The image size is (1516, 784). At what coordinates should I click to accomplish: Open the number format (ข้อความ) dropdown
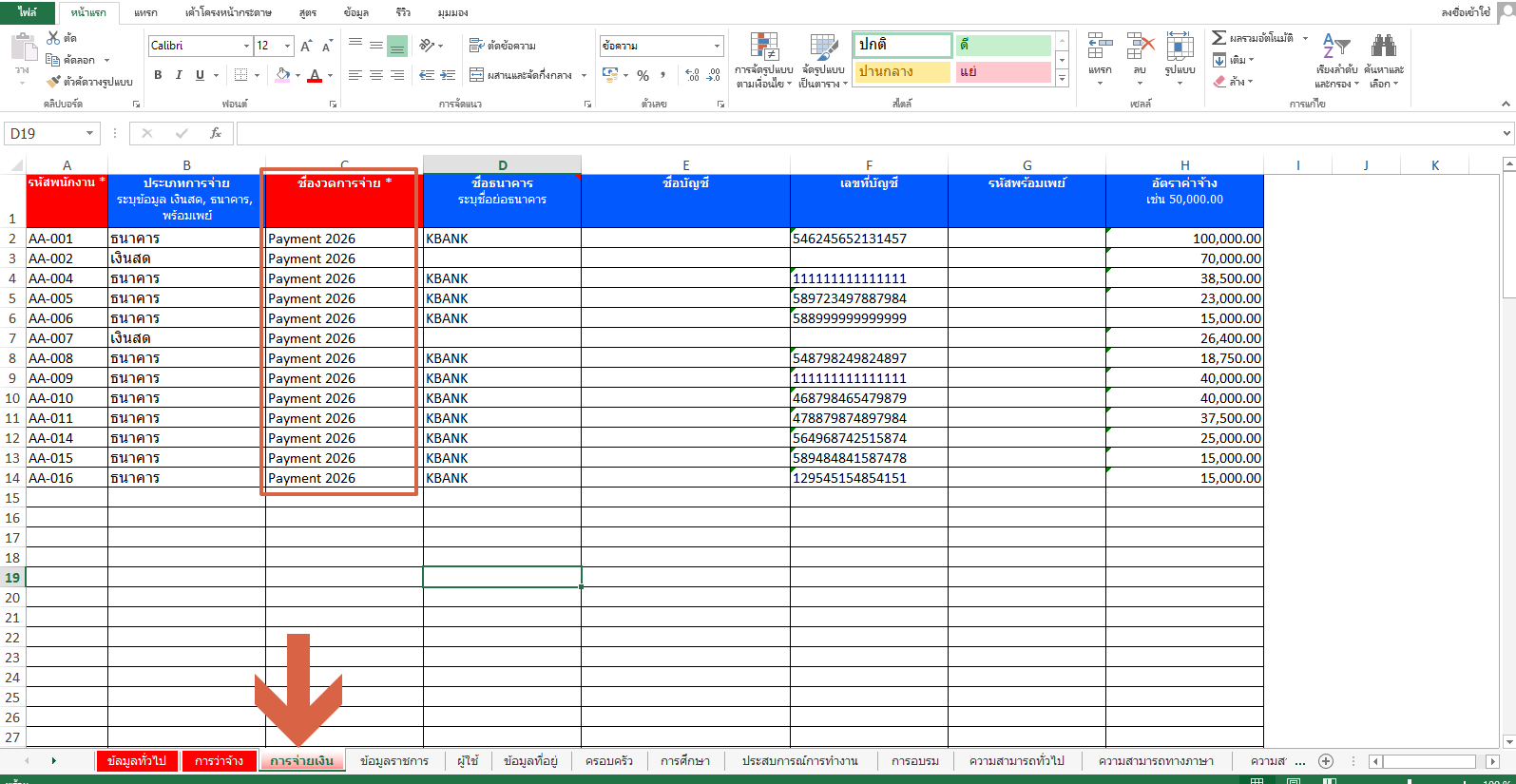717,46
